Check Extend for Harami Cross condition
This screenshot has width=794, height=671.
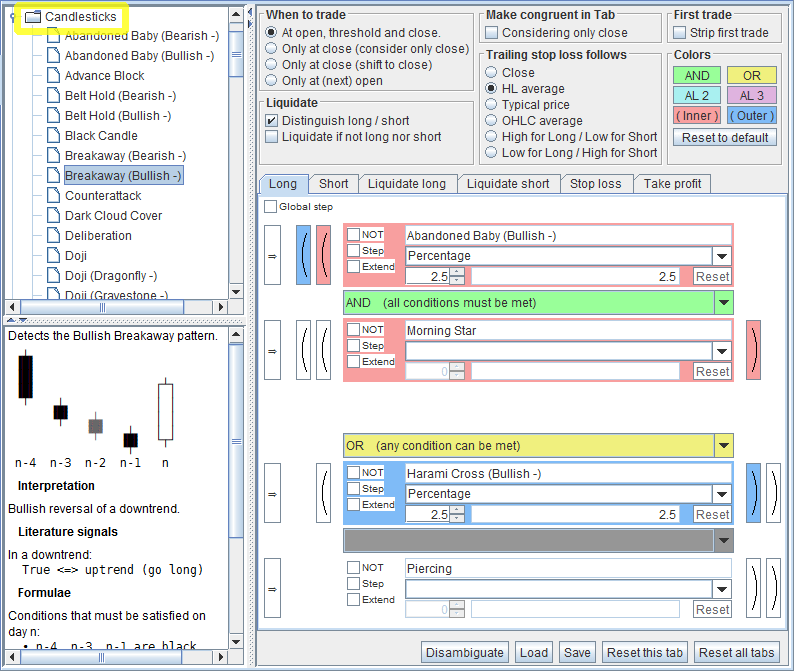(x=353, y=504)
